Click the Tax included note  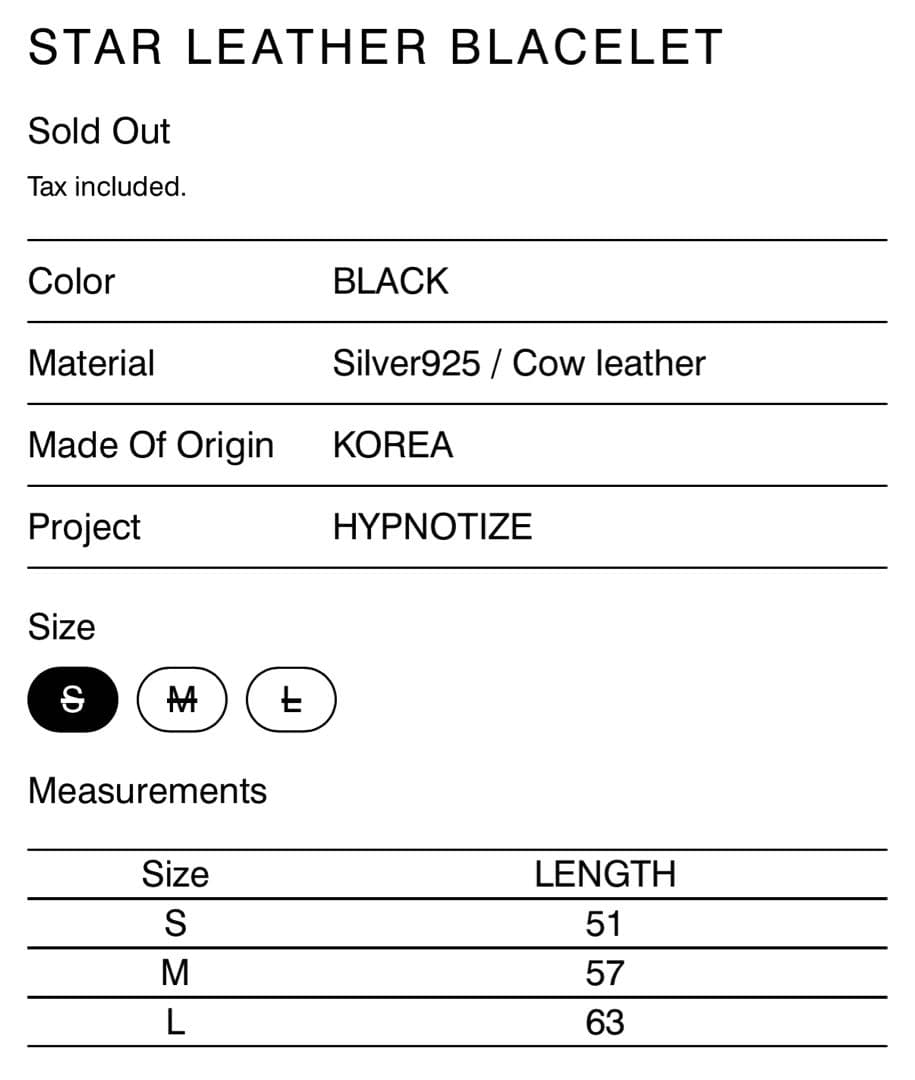[x=107, y=186]
